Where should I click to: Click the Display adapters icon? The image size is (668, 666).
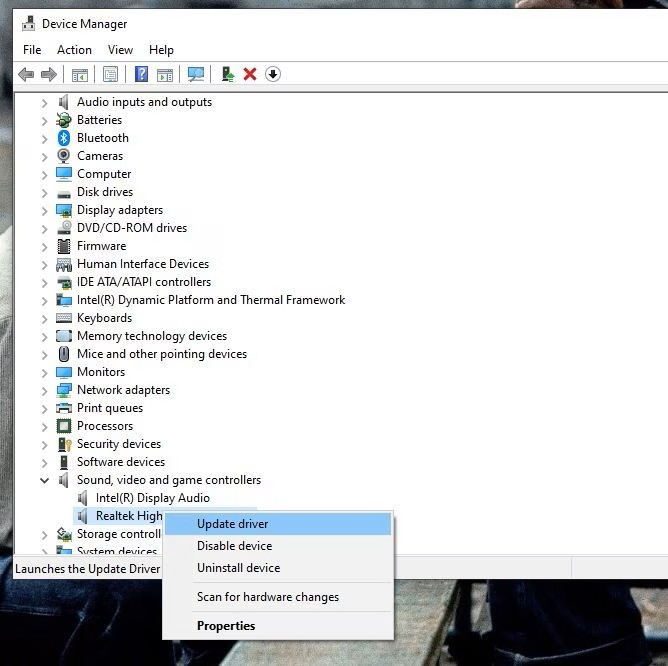pyautogui.click(x=64, y=210)
